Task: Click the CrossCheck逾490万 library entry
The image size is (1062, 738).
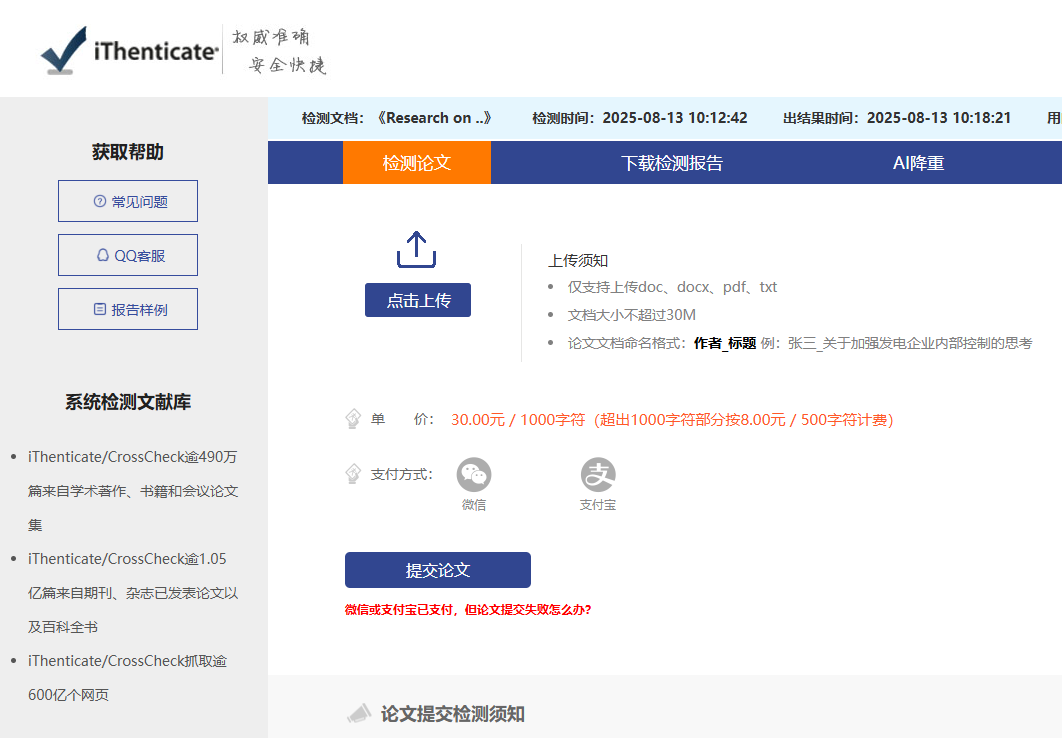Action: tap(133, 491)
